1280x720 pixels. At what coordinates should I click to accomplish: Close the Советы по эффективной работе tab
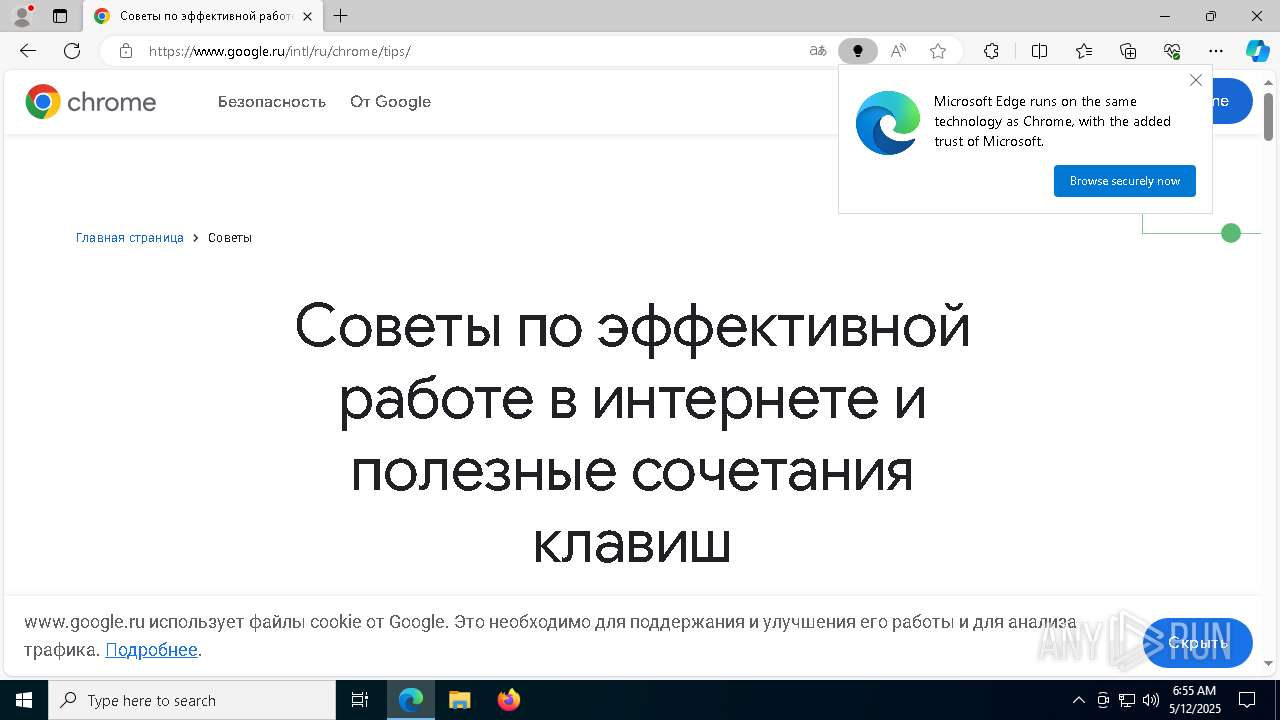point(307,16)
